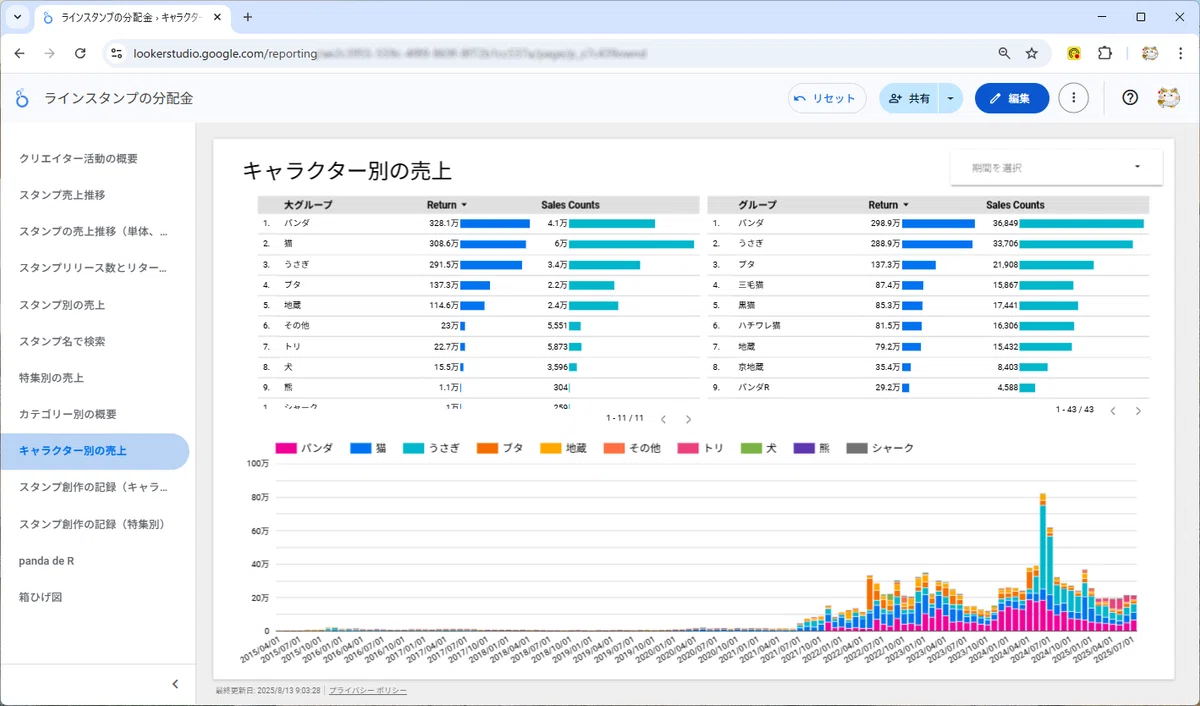Click the 編集 edit button
The width and height of the screenshot is (1200, 706).
click(1011, 98)
